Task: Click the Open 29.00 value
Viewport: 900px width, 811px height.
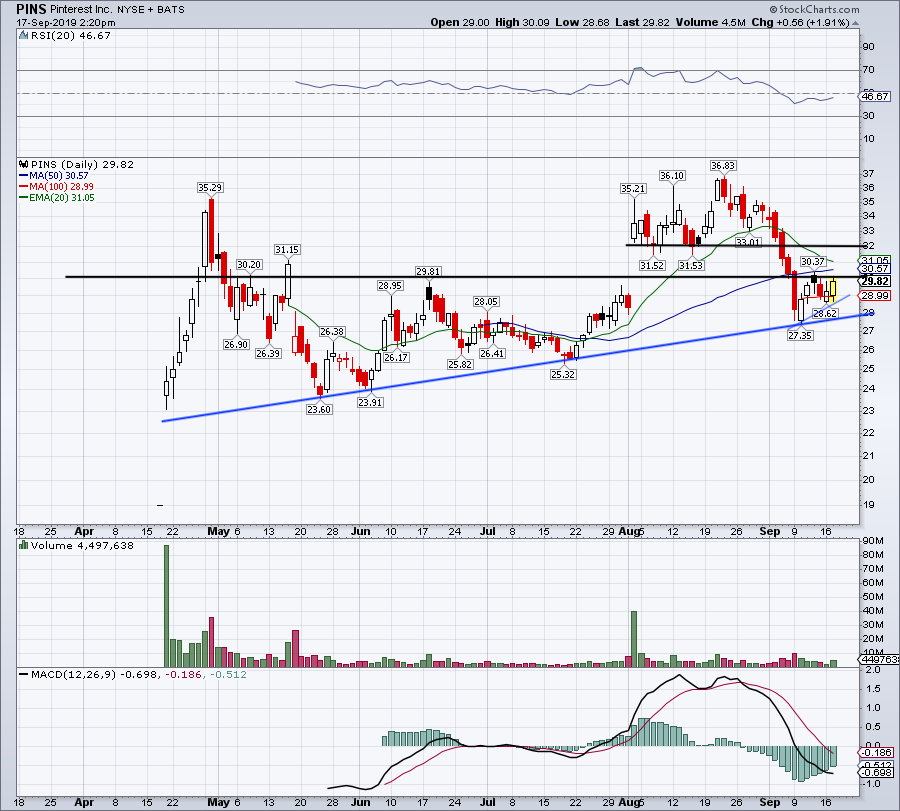Action: coord(460,22)
